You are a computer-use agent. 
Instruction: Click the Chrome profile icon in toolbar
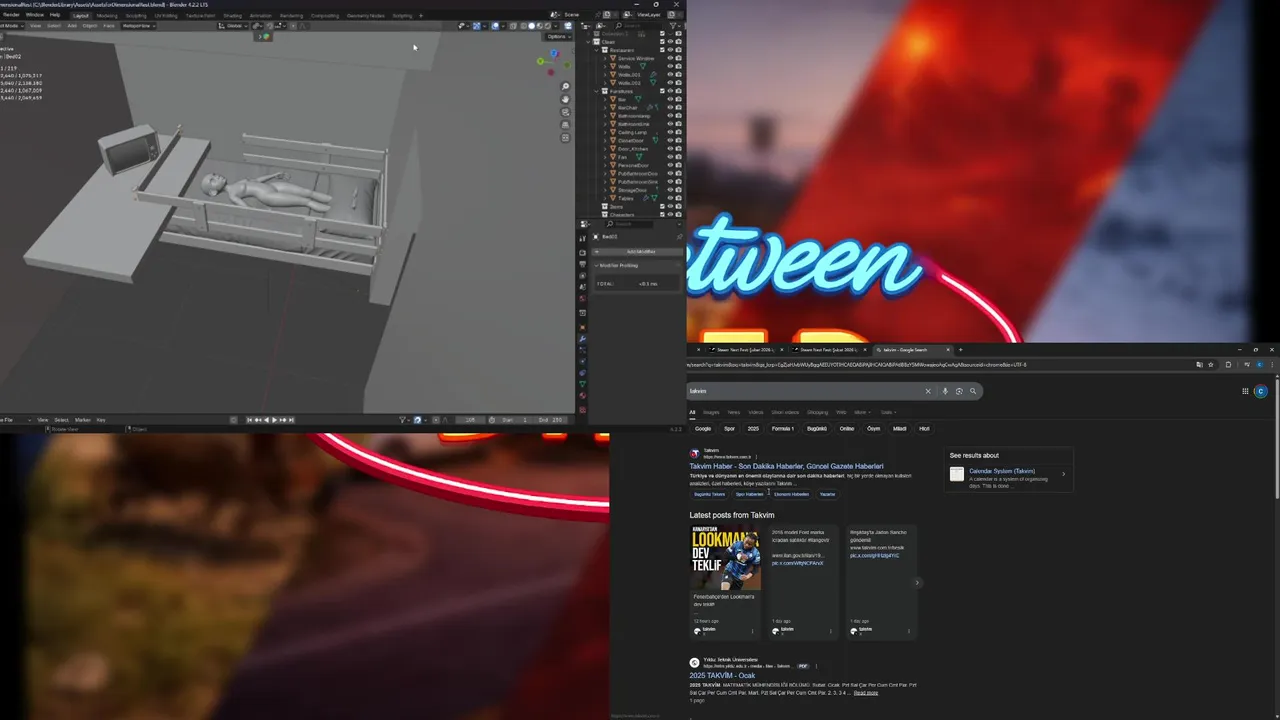[1260, 365]
